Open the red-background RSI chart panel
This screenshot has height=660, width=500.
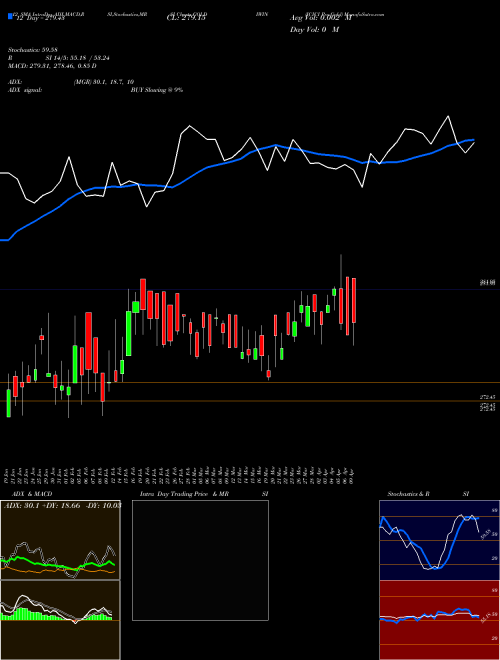[440, 620]
